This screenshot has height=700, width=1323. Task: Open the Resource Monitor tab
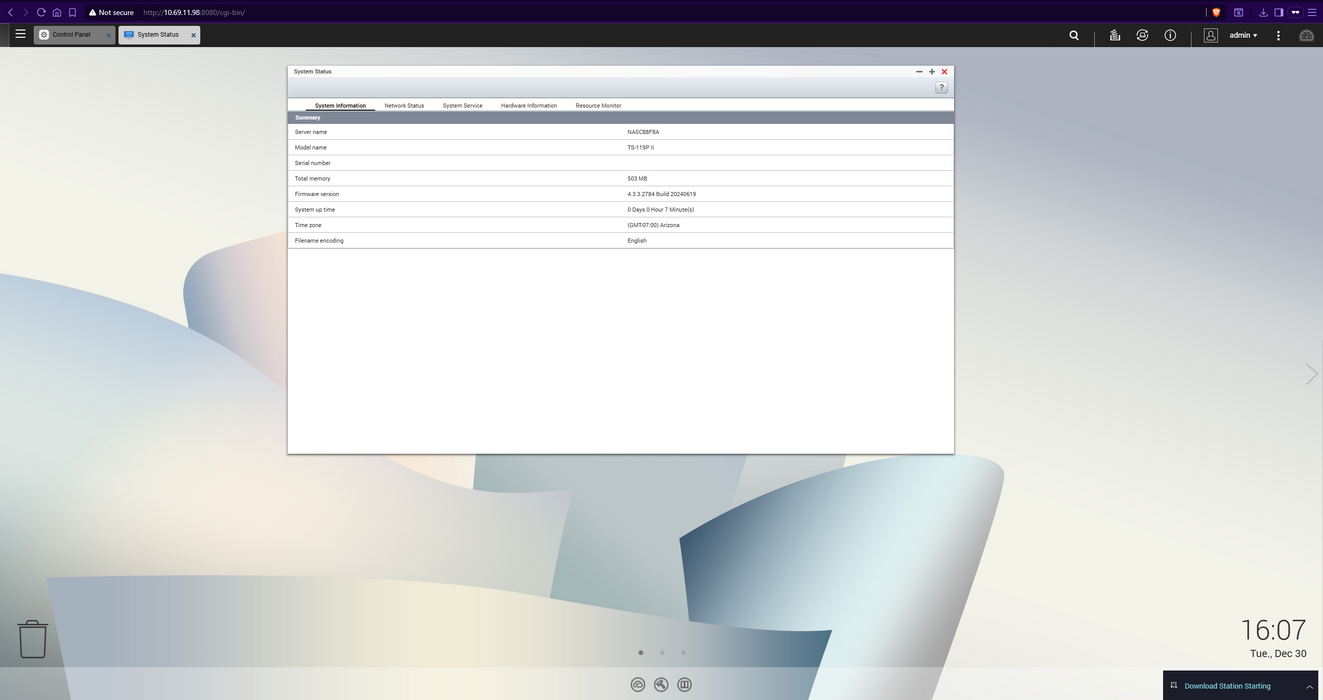click(x=598, y=105)
